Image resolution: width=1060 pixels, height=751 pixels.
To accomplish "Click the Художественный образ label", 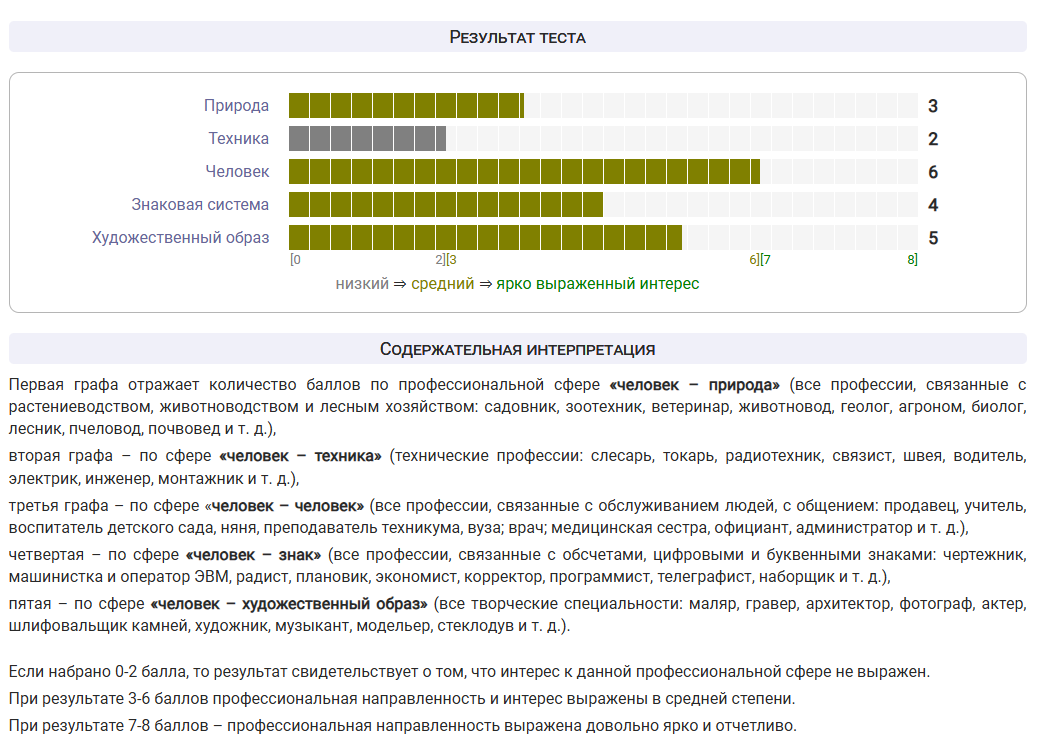I will click(180, 237).
